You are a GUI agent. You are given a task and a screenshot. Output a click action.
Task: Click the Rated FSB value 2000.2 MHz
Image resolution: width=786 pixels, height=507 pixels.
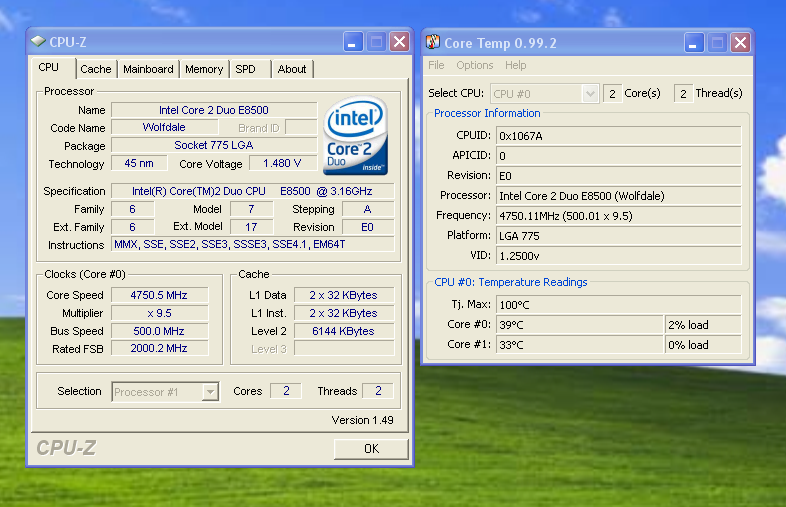tap(159, 348)
